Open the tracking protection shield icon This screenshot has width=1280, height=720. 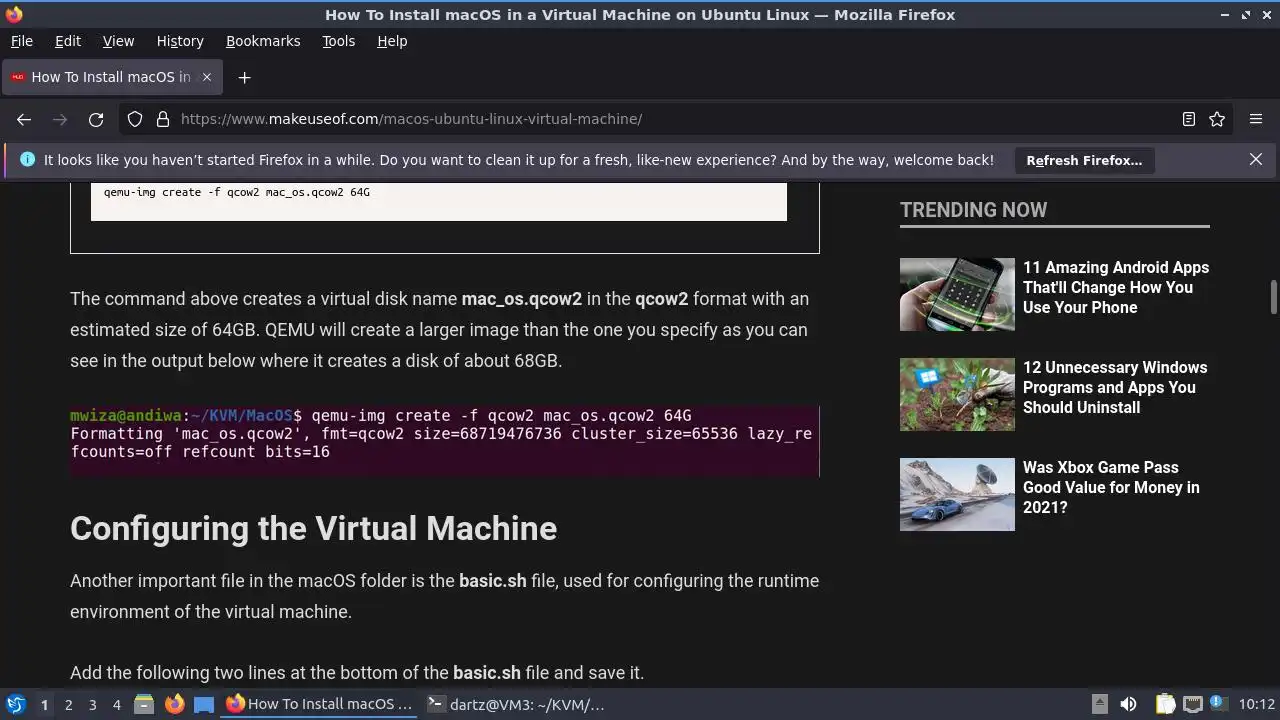pos(135,119)
